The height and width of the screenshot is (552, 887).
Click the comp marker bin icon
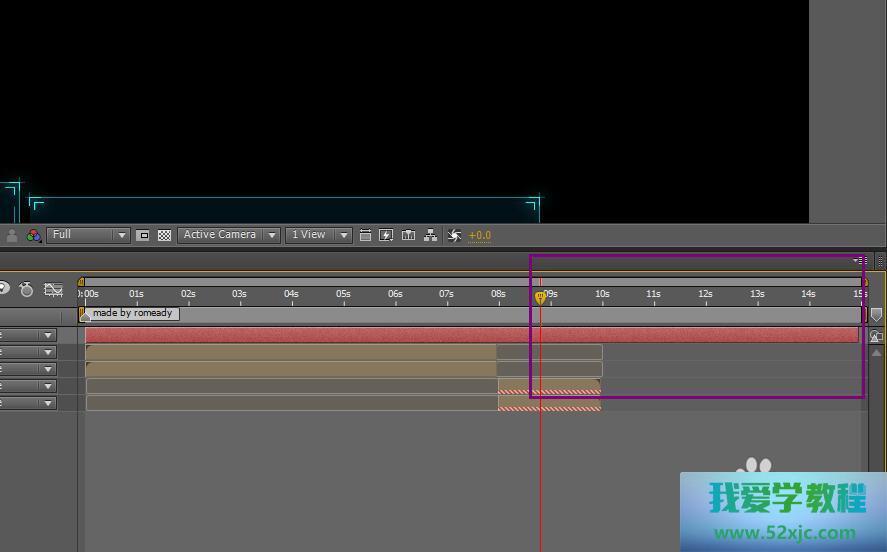(x=876, y=315)
